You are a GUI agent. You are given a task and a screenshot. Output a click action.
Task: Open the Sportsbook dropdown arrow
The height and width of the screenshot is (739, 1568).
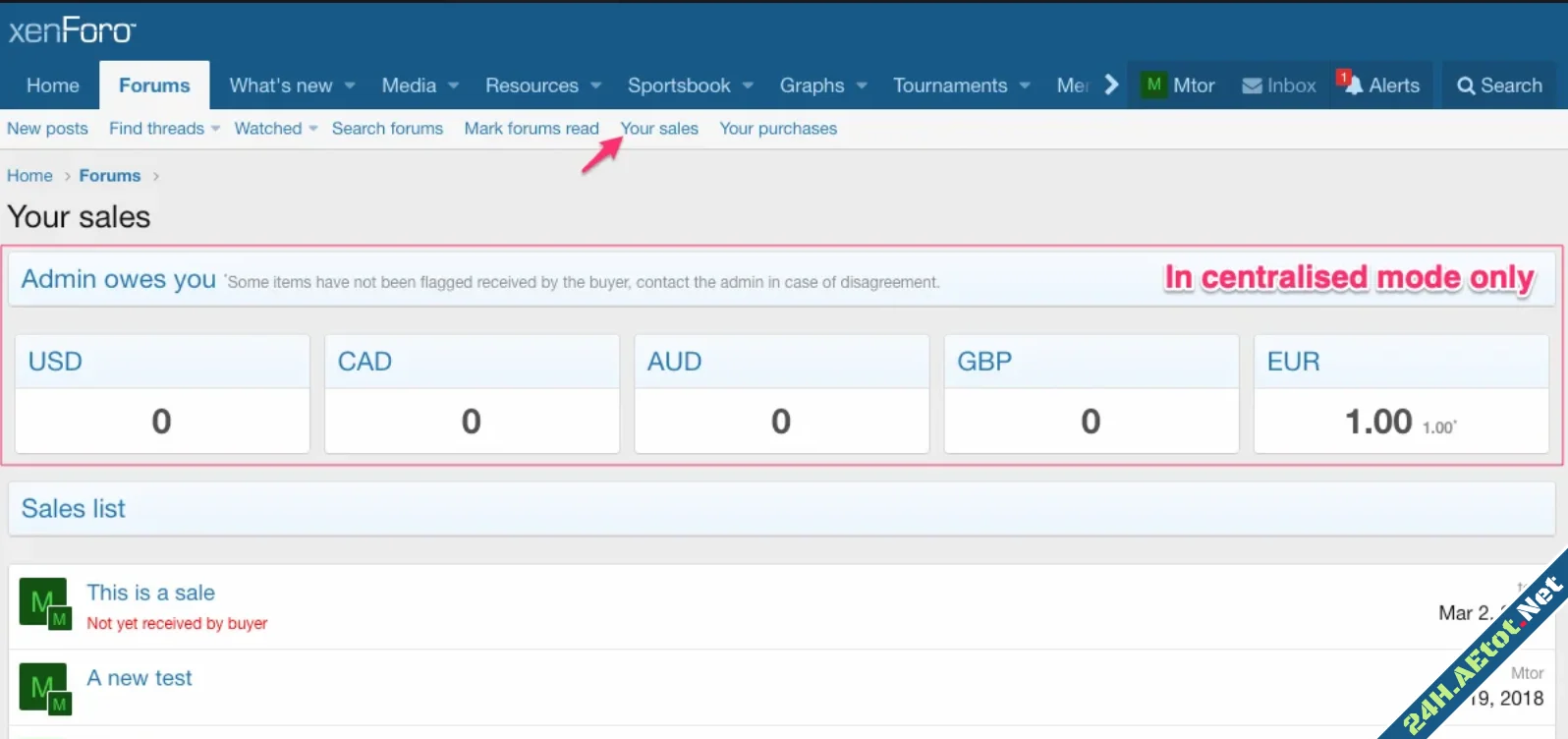pyautogui.click(x=748, y=86)
